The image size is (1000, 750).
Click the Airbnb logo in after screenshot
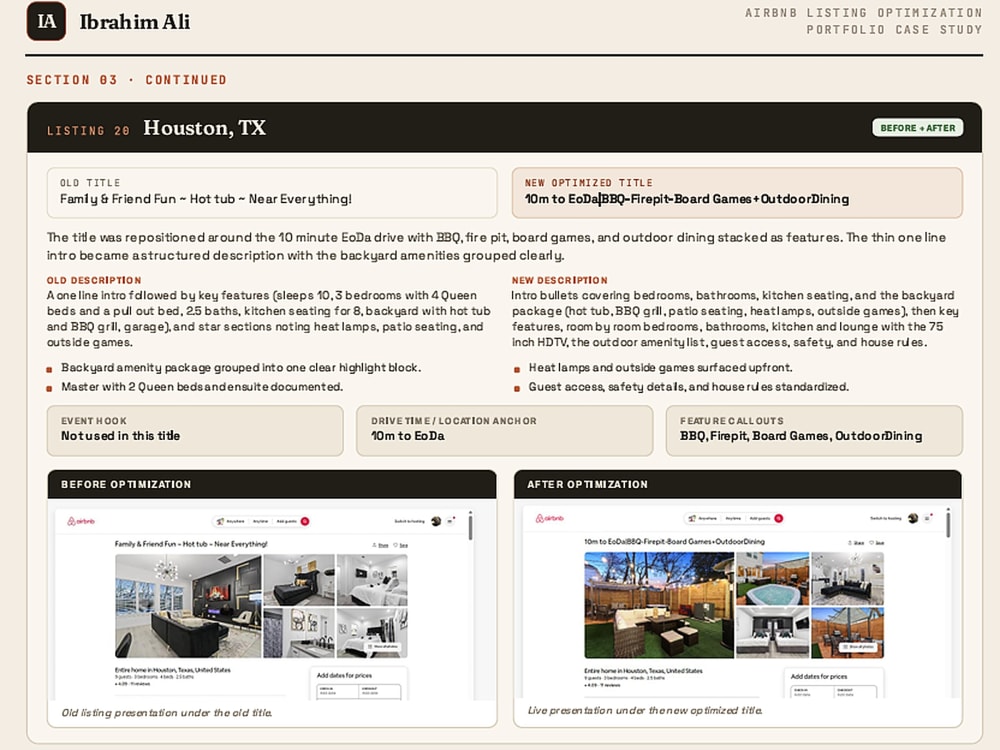point(549,518)
